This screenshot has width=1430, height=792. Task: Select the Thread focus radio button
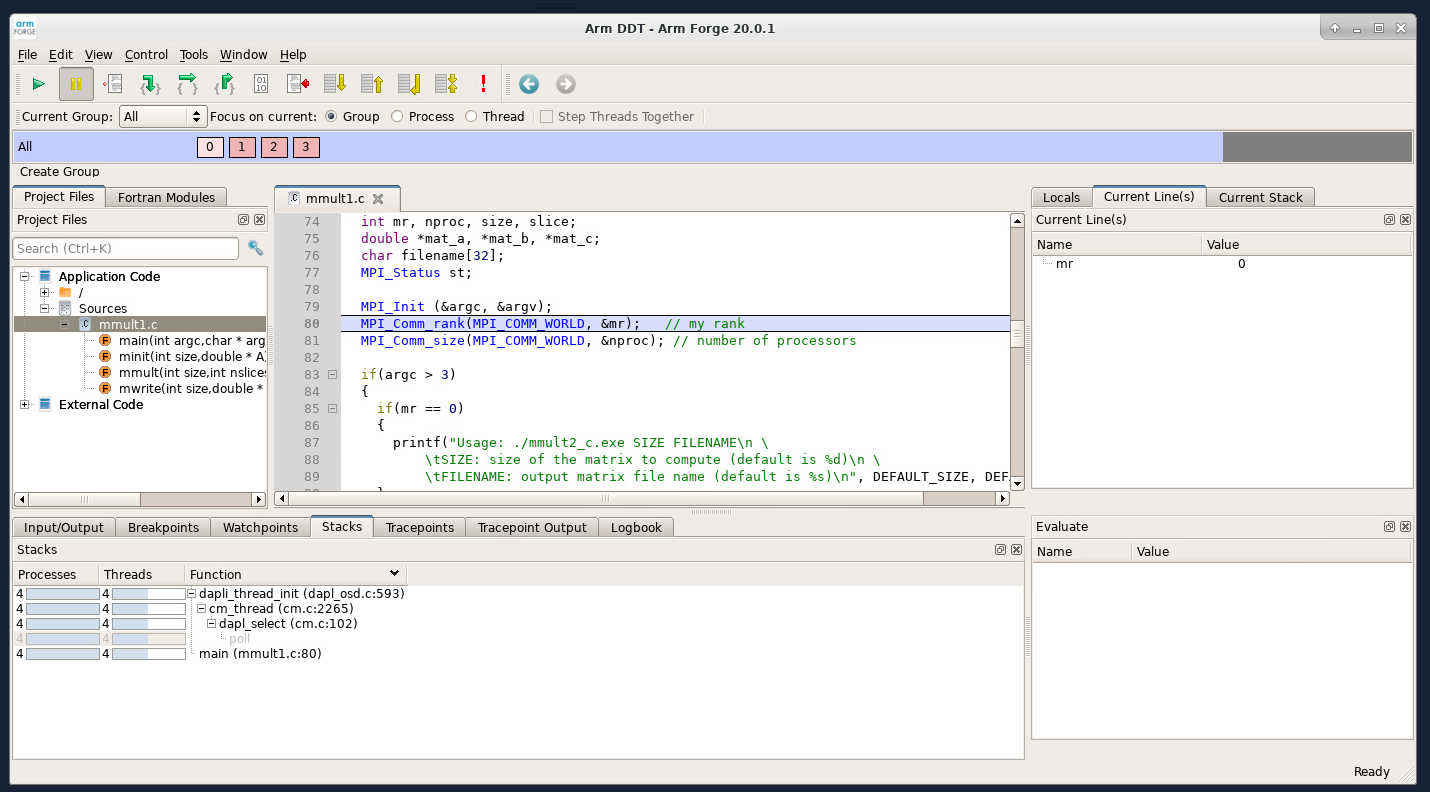pos(471,117)
